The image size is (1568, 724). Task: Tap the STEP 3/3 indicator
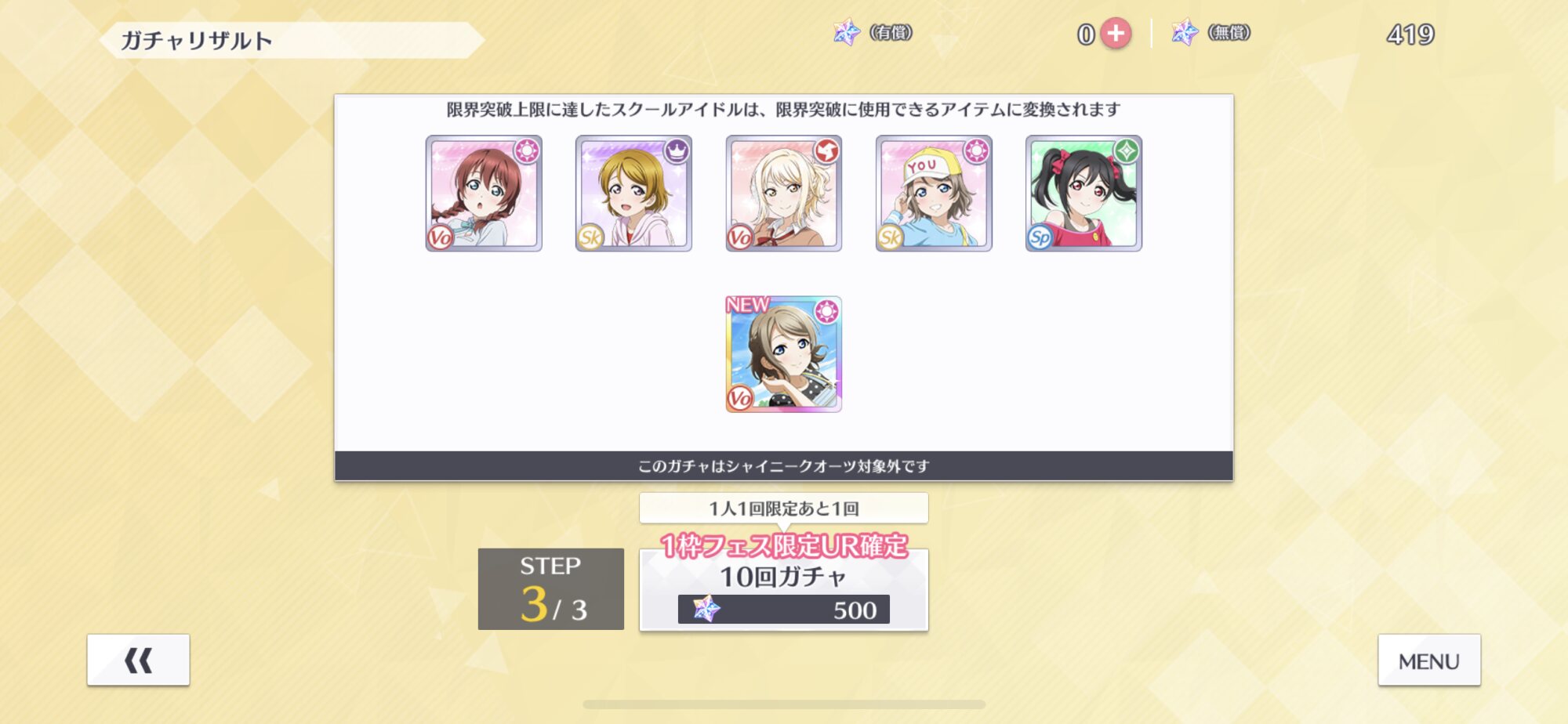pos(551,589)
